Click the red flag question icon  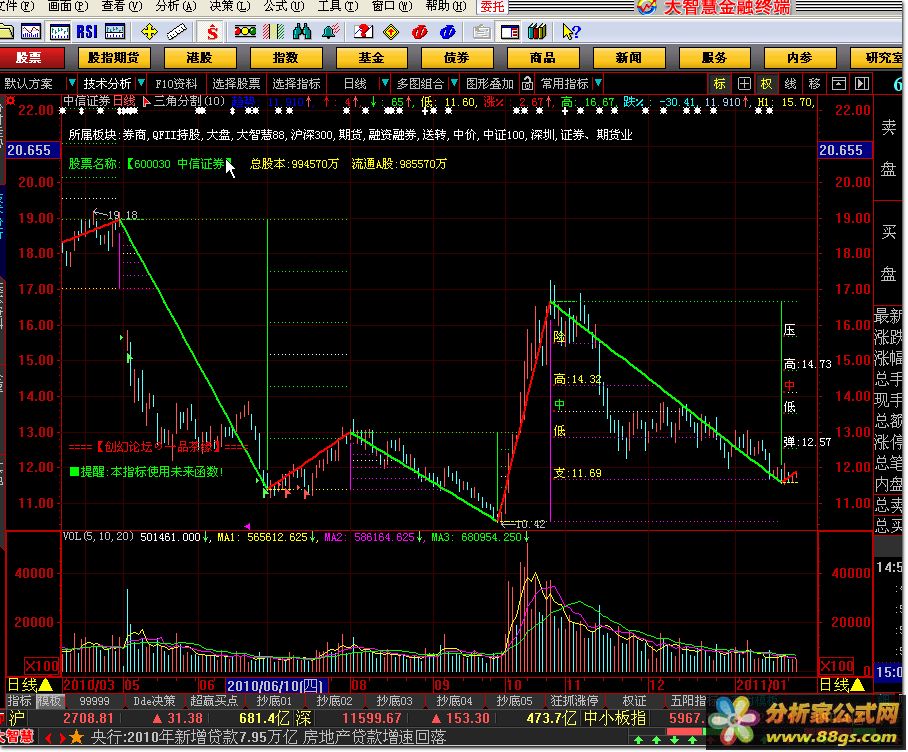pos(363,31)
